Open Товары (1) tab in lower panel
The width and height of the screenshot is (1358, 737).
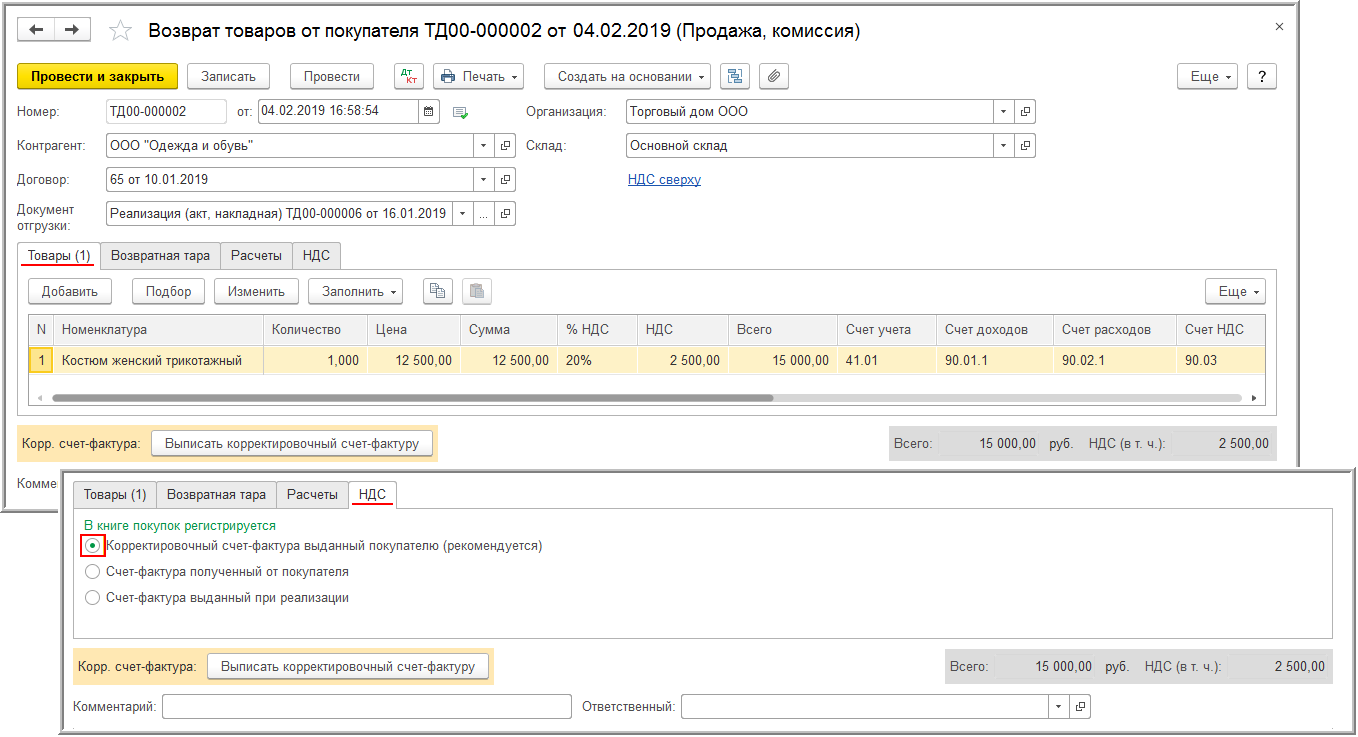pos(115,494)
